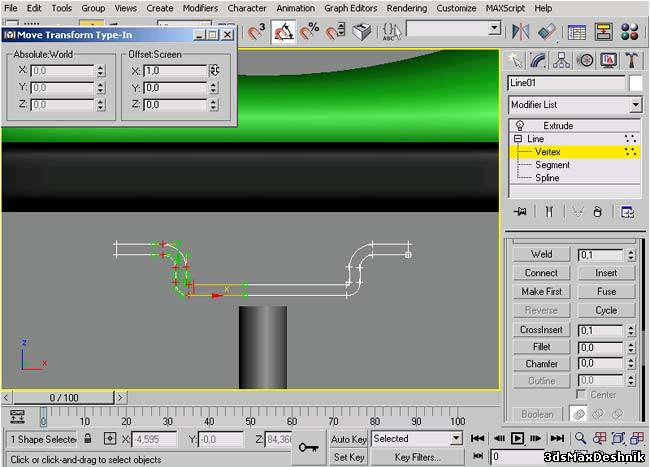Screen dimensions: 650x467
Task: Click the Fillet button
Action: [x=541, y=346]
